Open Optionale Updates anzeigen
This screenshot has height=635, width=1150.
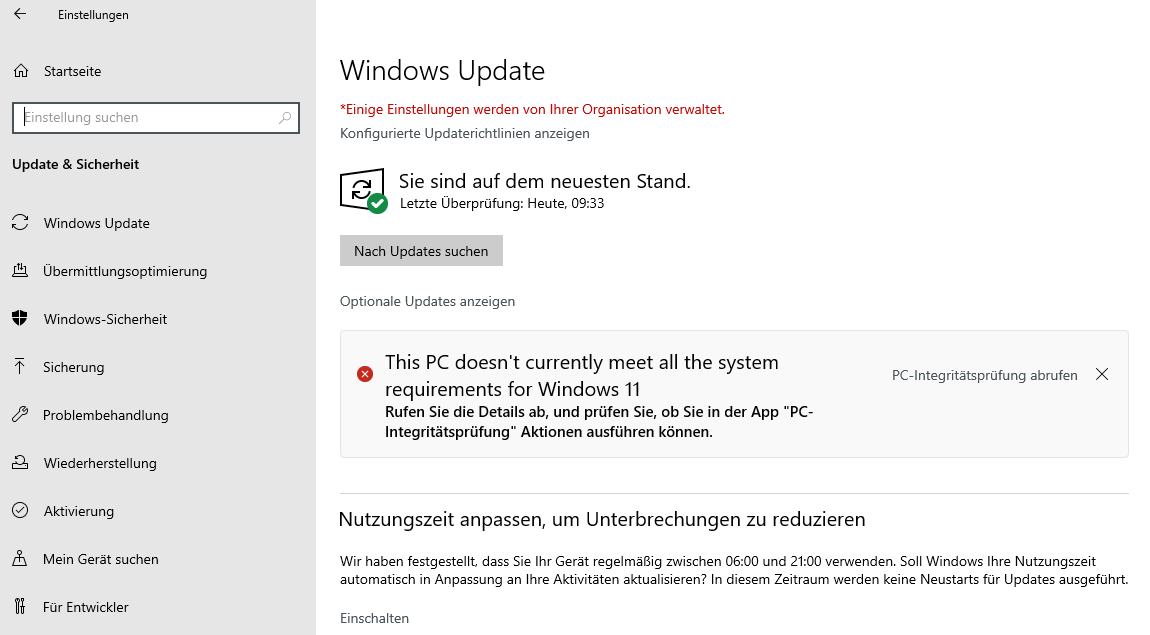tap(428, 301)
